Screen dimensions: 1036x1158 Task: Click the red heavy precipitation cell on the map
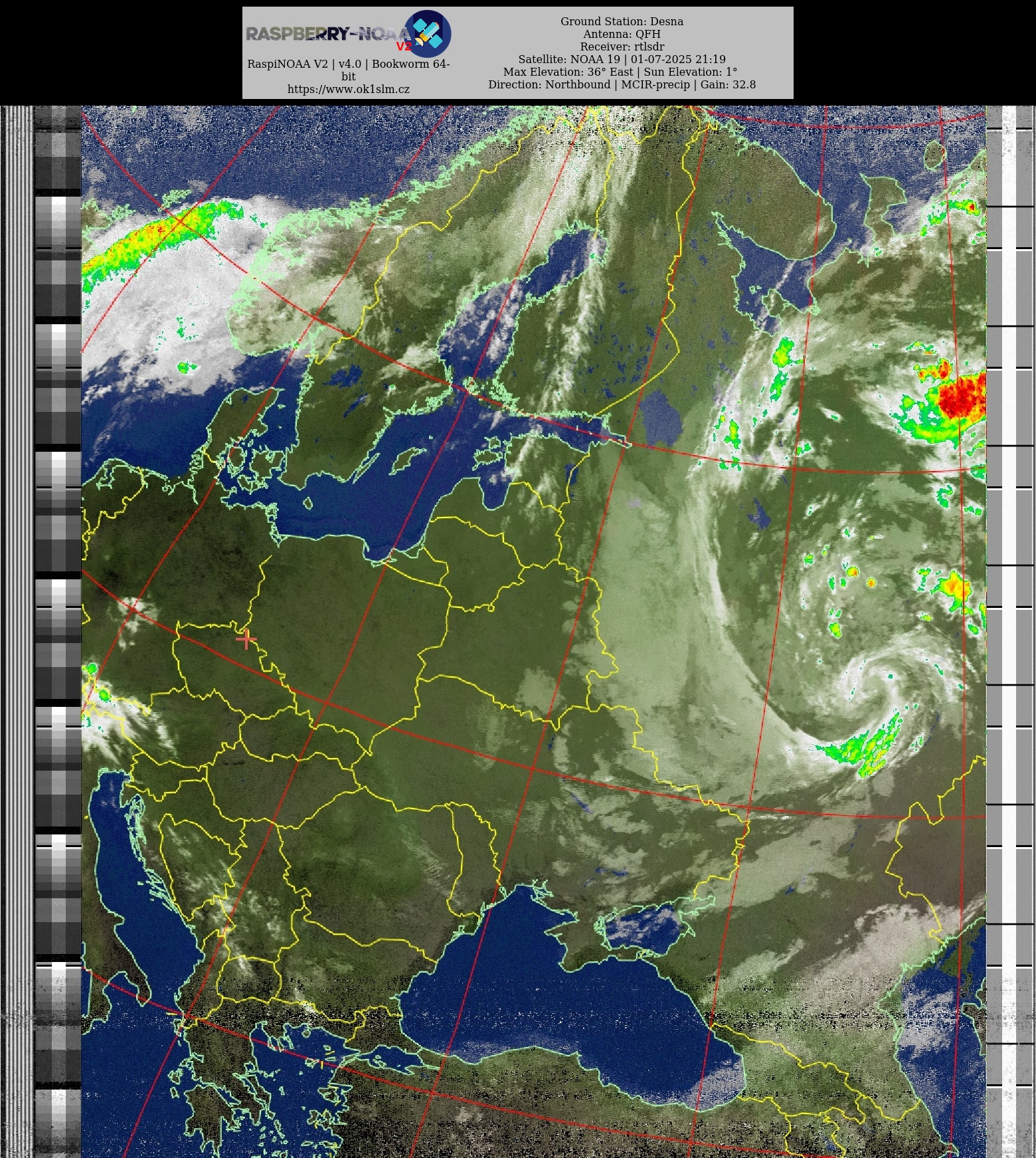point(962,396)
